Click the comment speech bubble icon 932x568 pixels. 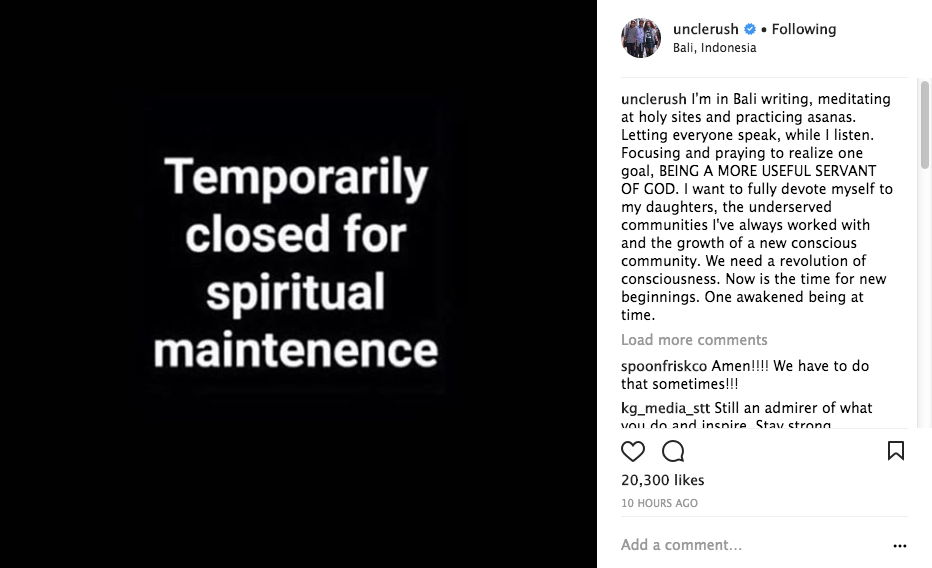pyautogui.click(x=673, y=451)
